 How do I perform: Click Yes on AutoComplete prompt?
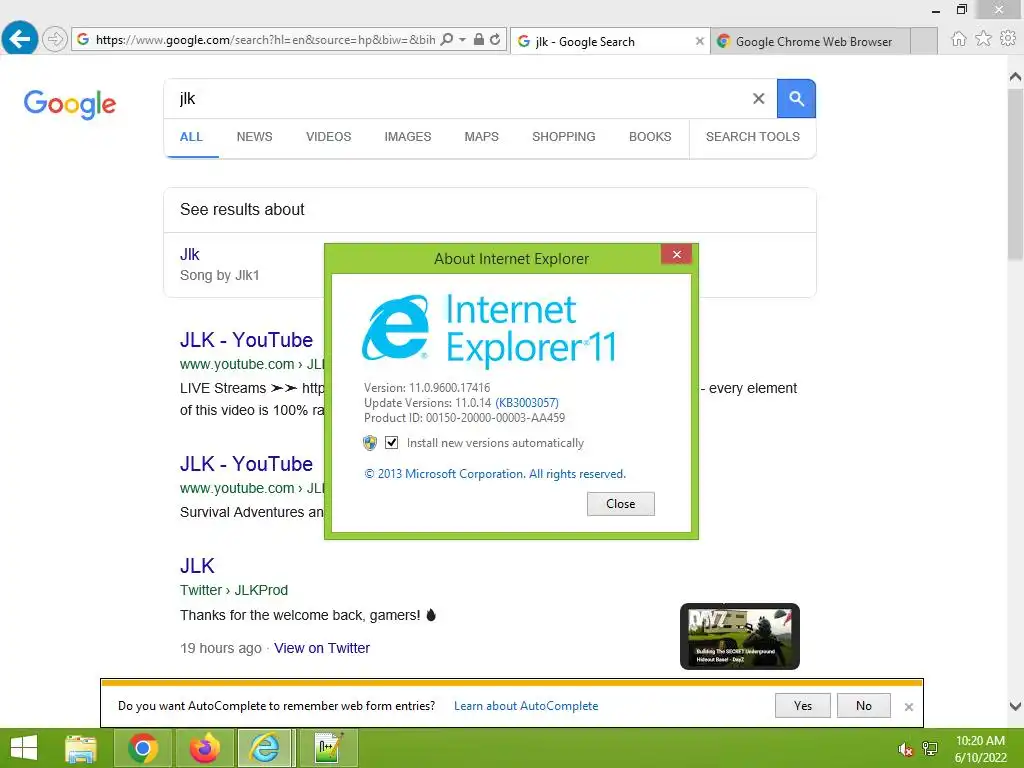(803, 705)
